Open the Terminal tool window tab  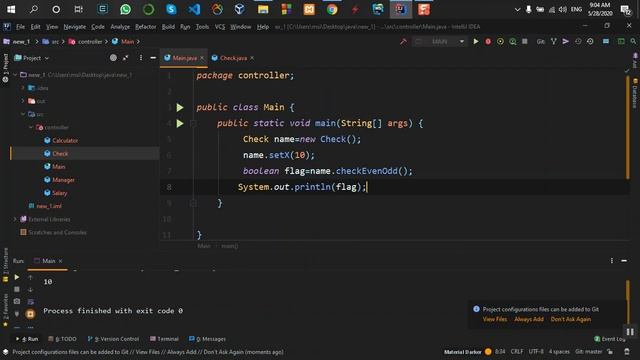164,339
